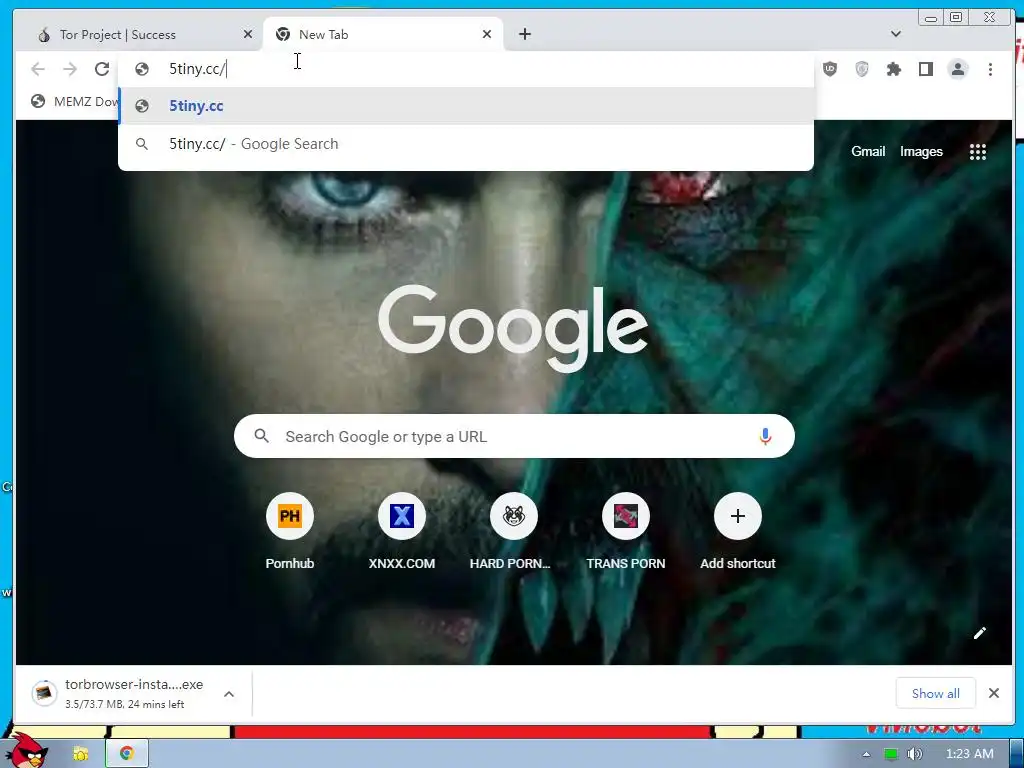Select the 5tiny.cc URL suggestion
The image size is (1024, 768).
(x=466, y=106)
